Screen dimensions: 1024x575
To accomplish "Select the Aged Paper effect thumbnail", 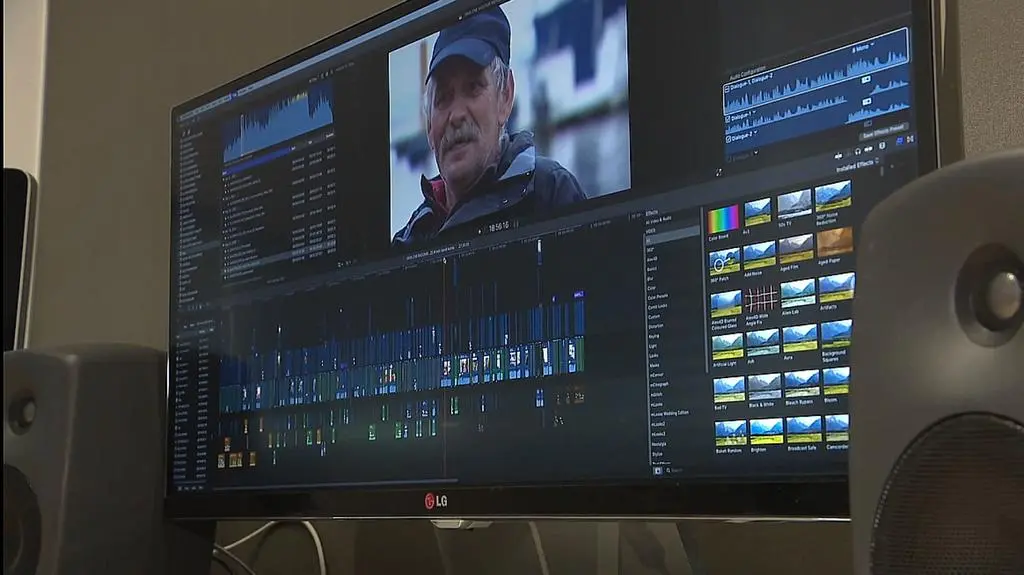I will tap(835, 242).
